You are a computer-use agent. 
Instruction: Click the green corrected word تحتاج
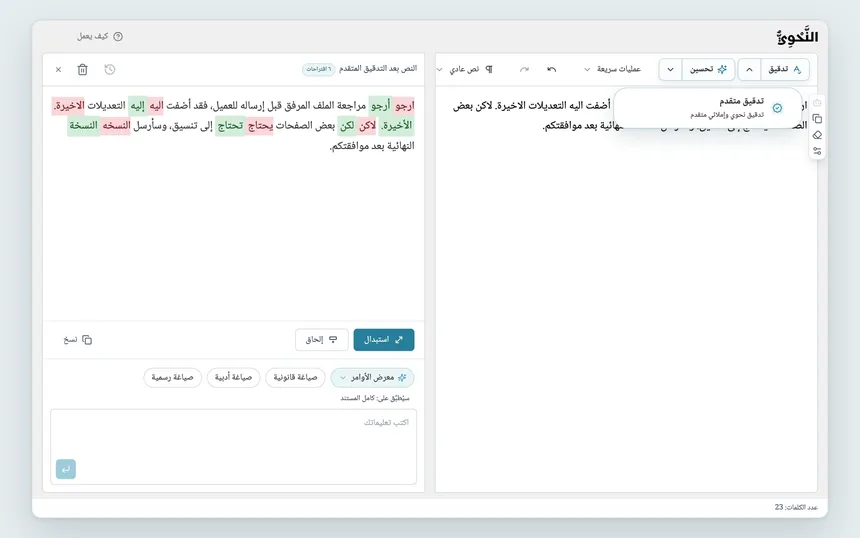230,126
